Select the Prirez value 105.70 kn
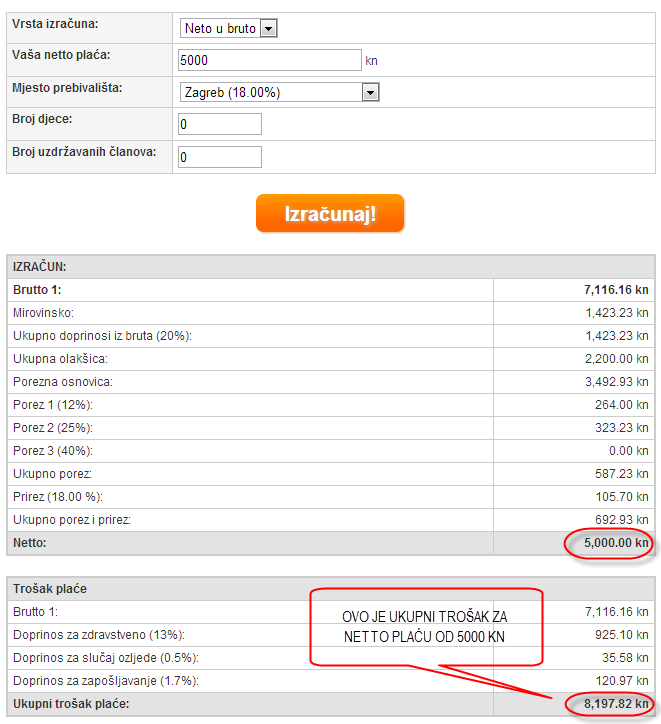Viewport: 661px width, 724px height. pyautogui.click(x=622, y=497)
